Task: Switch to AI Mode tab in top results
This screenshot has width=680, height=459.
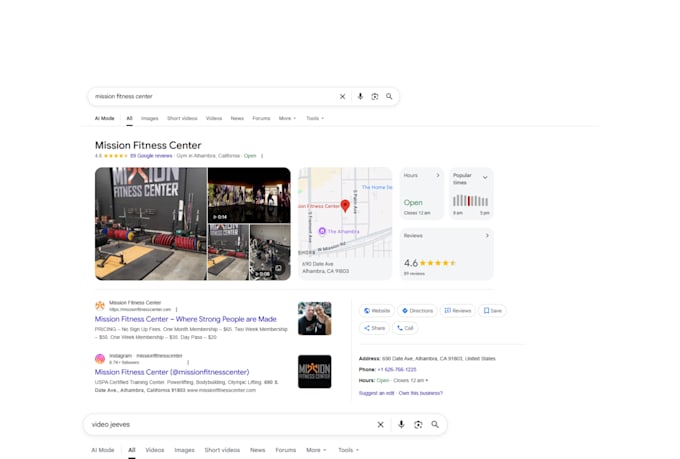Action: pyautogui.click(x=105, y=118)
